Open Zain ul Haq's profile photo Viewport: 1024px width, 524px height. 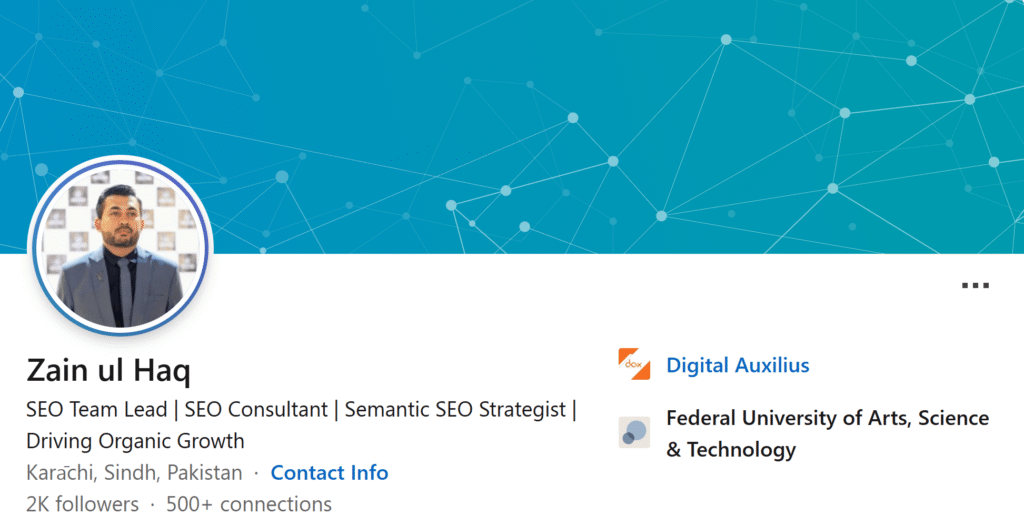pos(120,247)
